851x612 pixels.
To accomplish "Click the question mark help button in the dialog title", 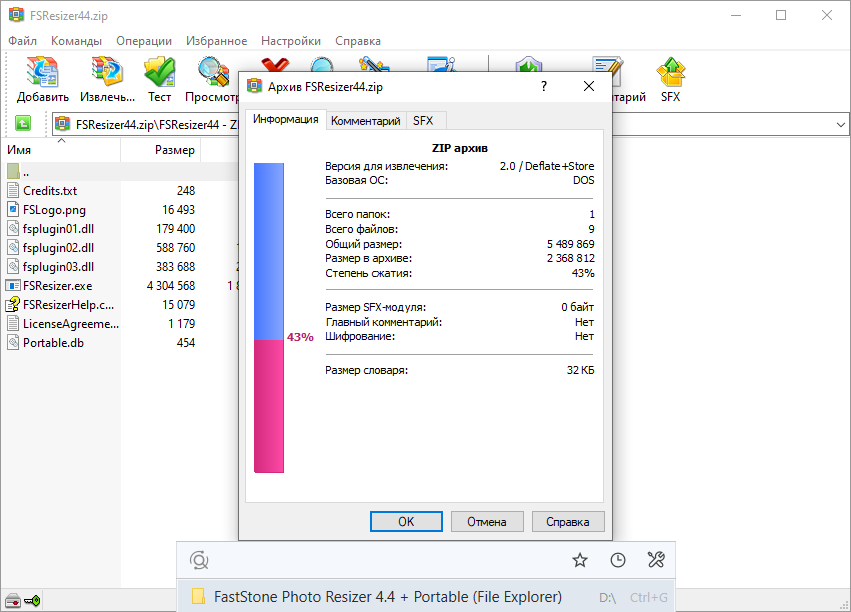I will click(x=544, y=86).
